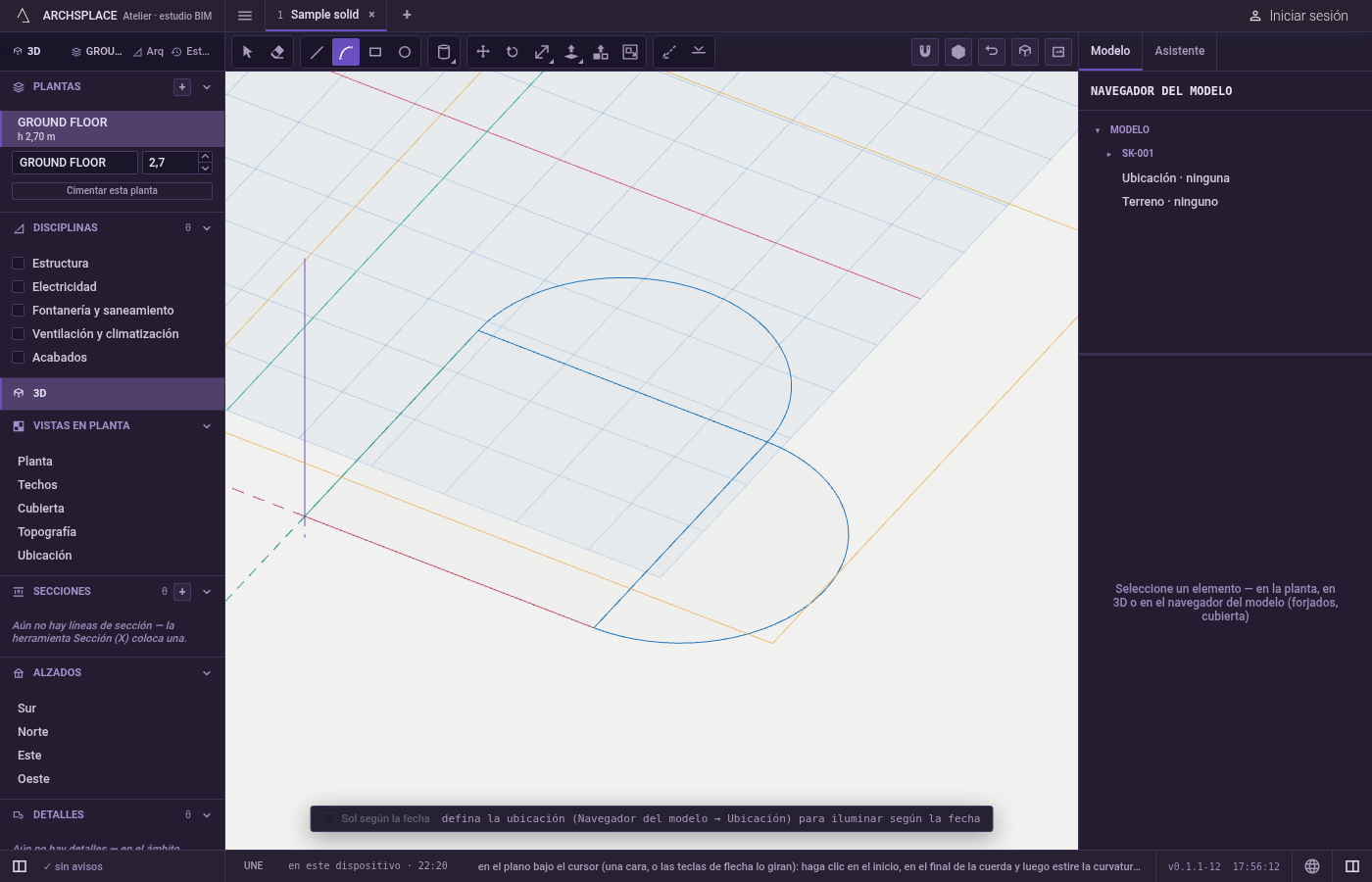1372x882 pixels.
Task: Check the Electricidad discipline
Action: [18, 287]
